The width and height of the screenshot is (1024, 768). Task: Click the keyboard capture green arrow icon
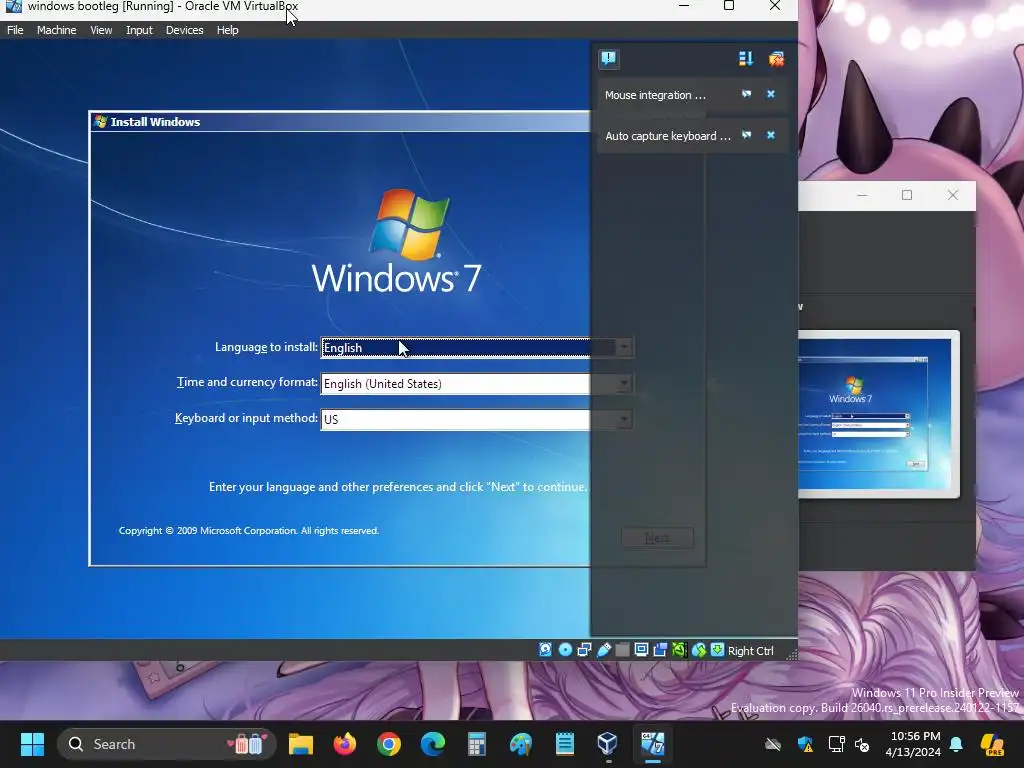(x=717, y=650)
